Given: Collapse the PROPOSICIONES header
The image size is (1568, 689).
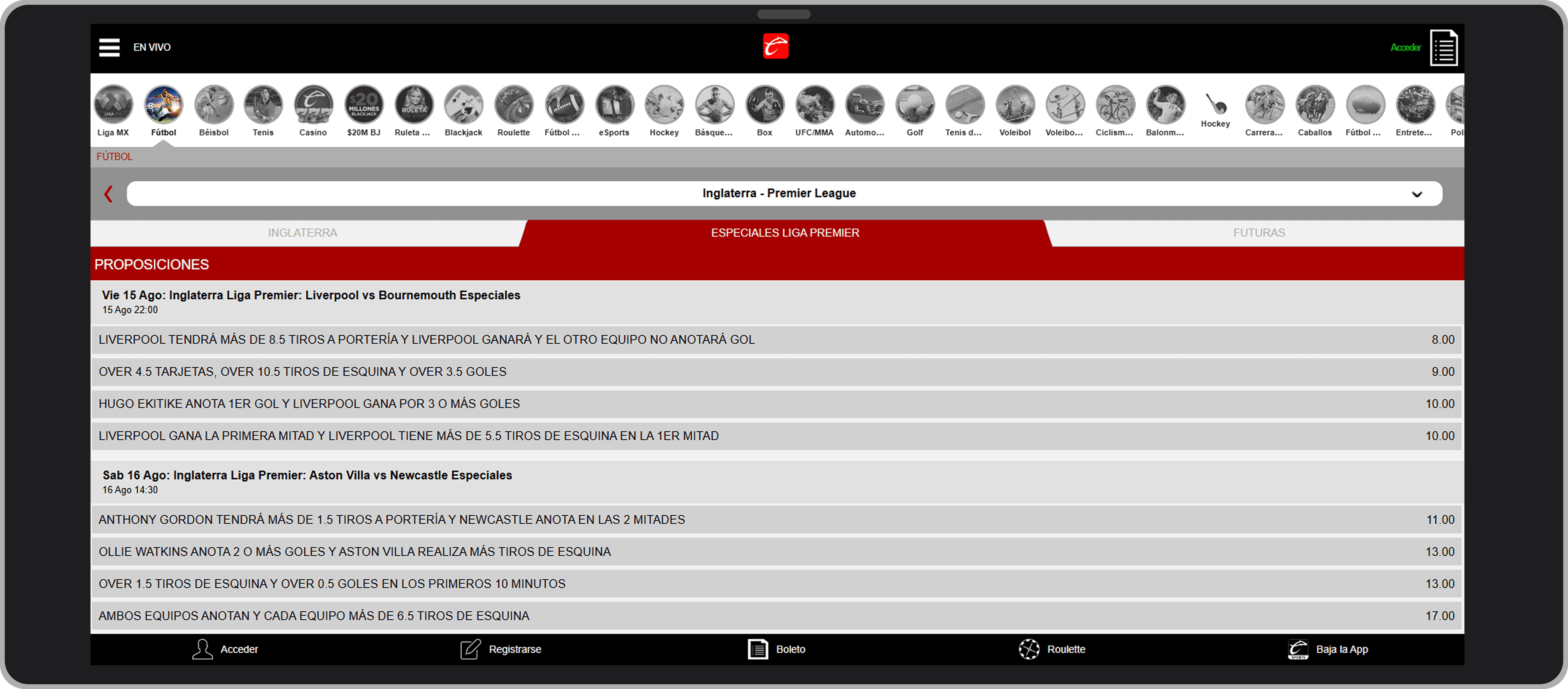Looking at the screenshot, I should click(777, 264).
